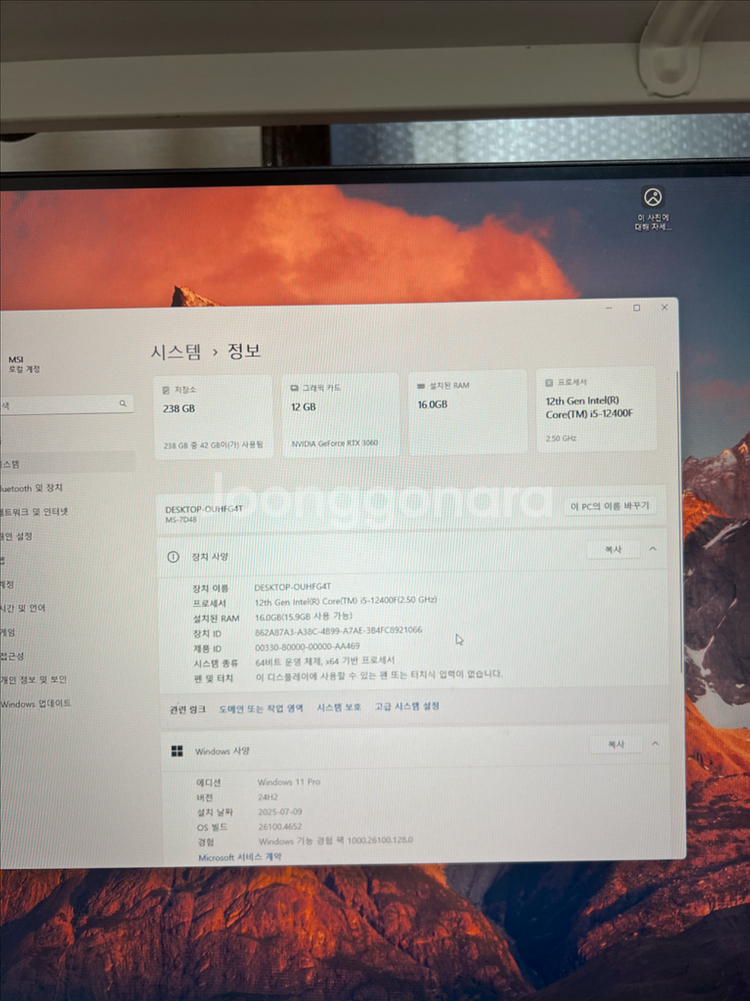The width and height of the screenshot is (750, 1001).
Task: Click the '이 PC의 이름 바꾸기' button
Action: point(610,506)
